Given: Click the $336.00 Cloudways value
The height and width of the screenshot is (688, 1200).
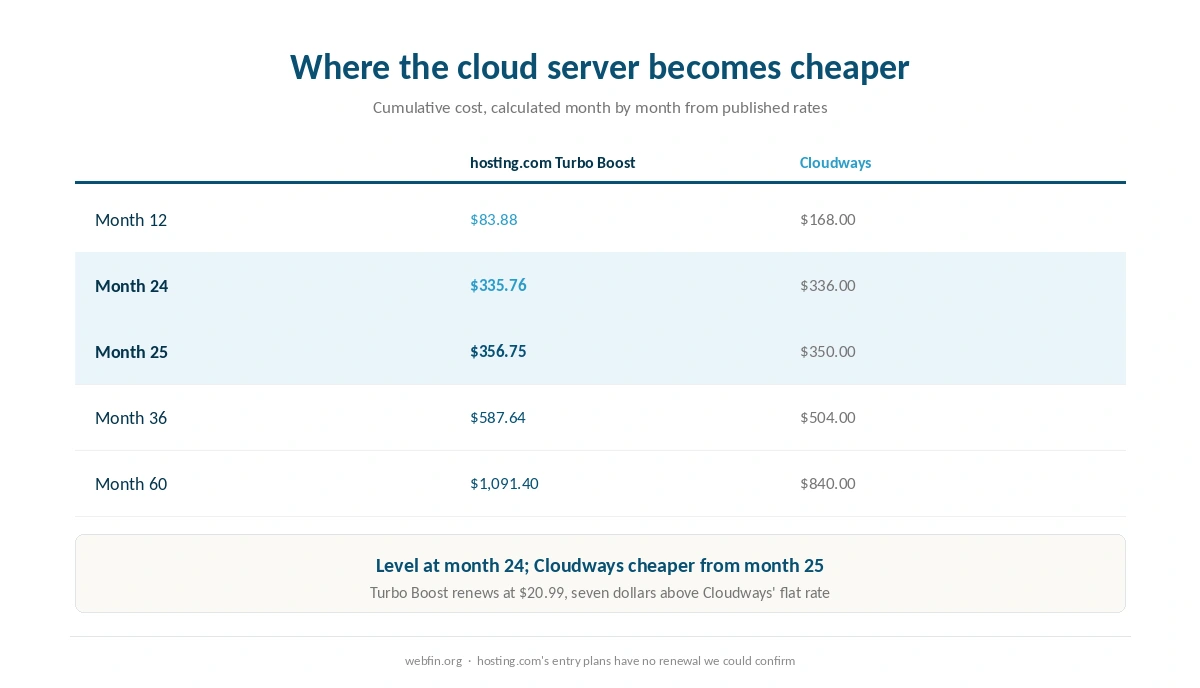Looking at the screenshot, I should (828, 285).
